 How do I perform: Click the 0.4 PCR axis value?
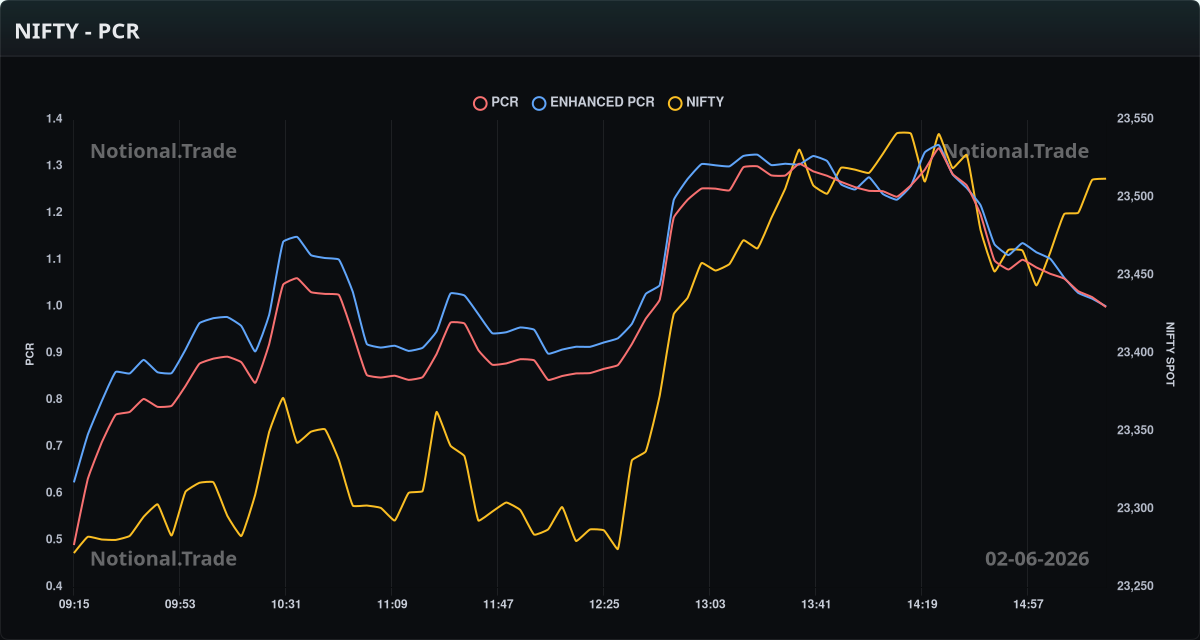54,586
